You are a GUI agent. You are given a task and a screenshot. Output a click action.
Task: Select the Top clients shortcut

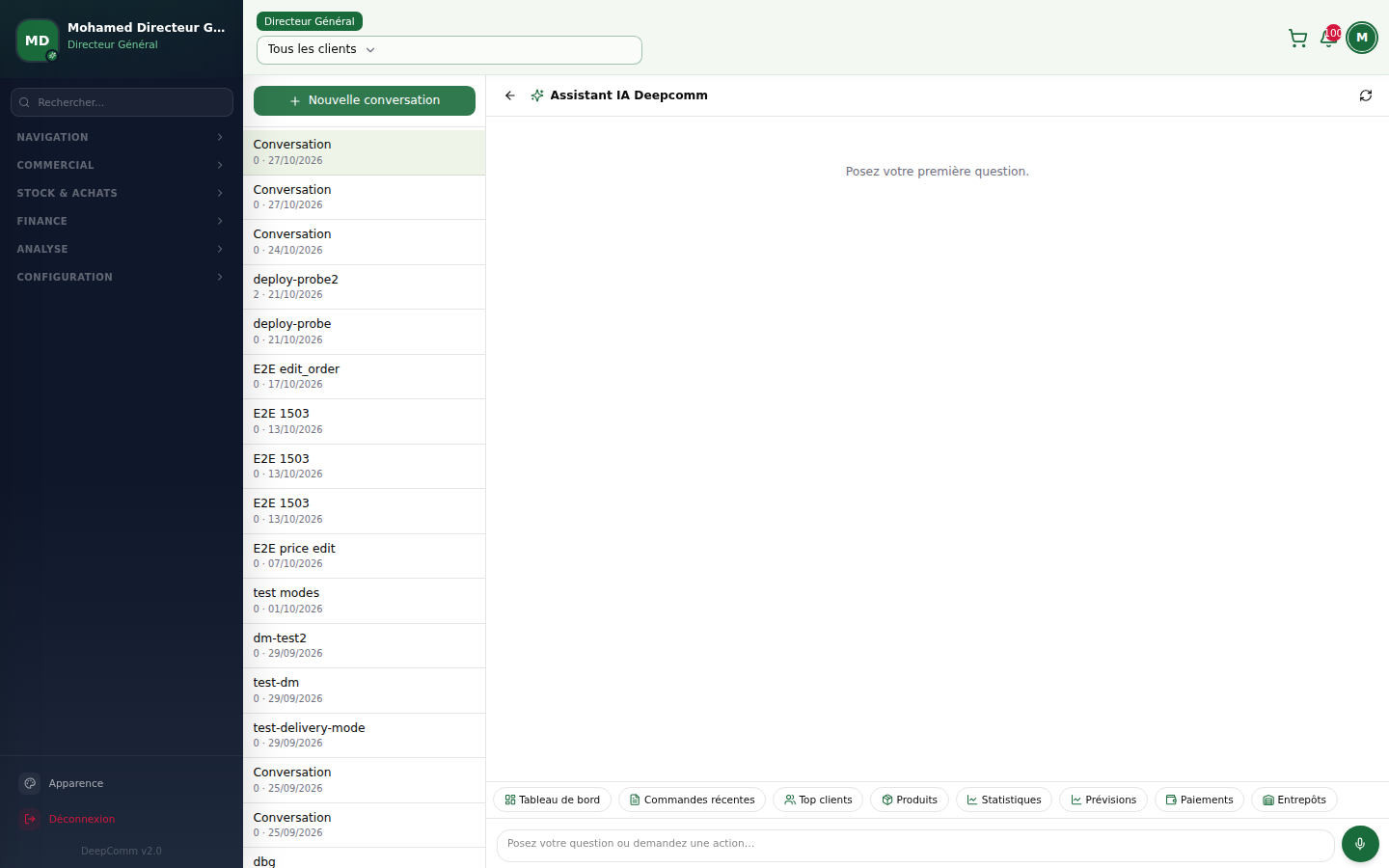(x=818, y=800)
